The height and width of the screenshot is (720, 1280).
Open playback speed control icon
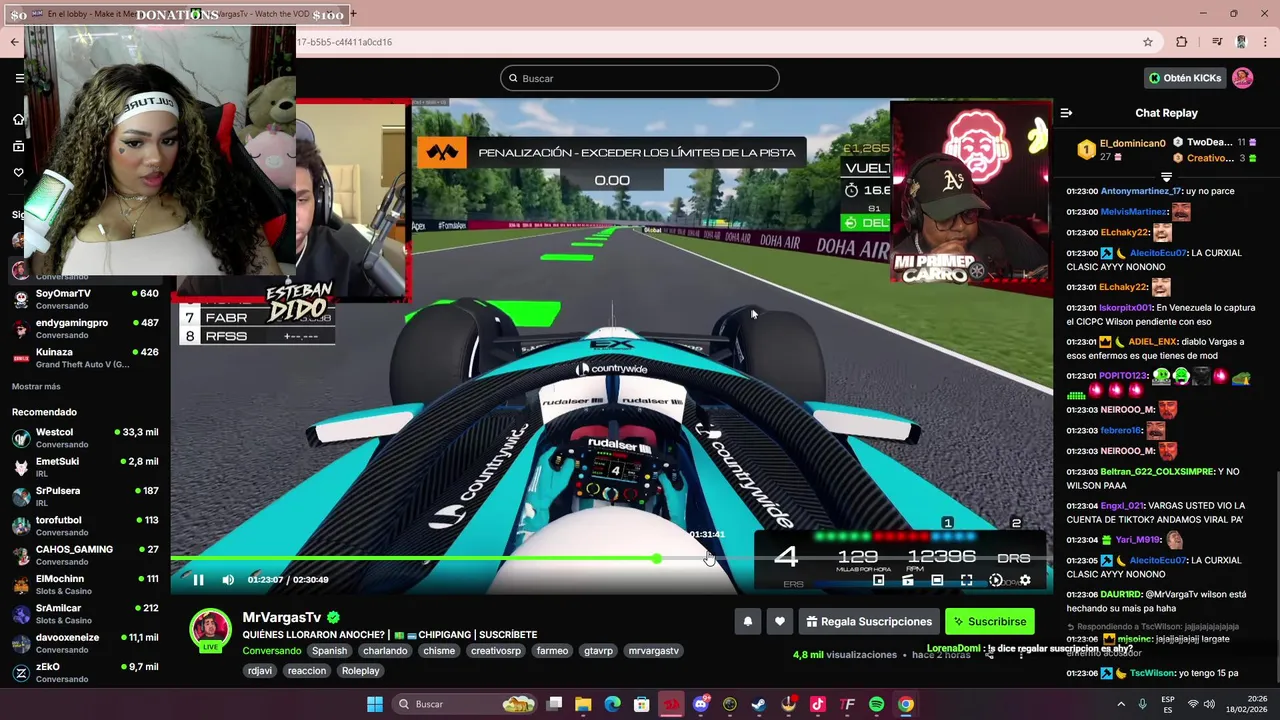996,580
